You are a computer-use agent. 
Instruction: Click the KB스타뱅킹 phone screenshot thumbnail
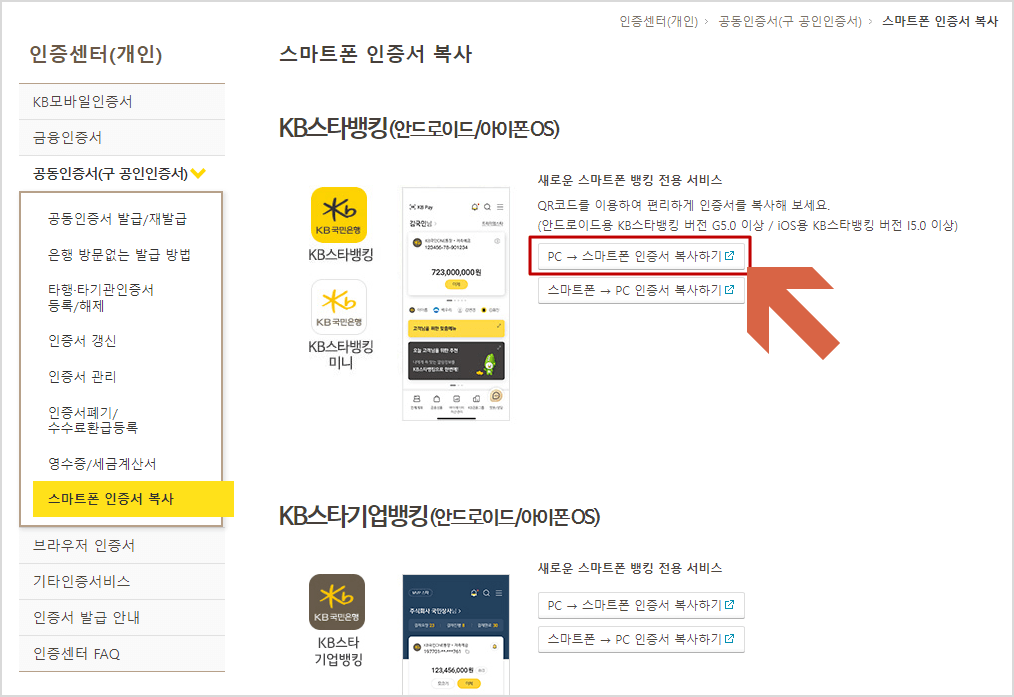[x=456, y=304]
